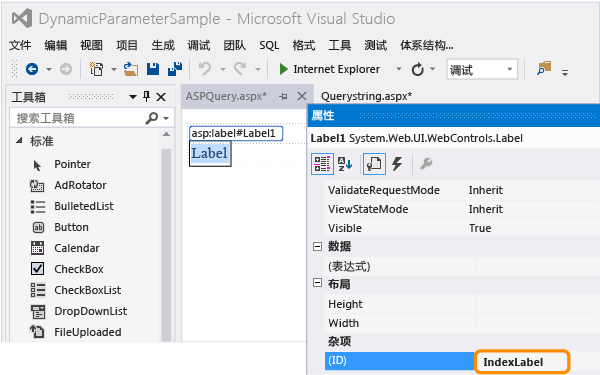Open the 编辑 menu
The image size is (600, 375).
[55, 46]
